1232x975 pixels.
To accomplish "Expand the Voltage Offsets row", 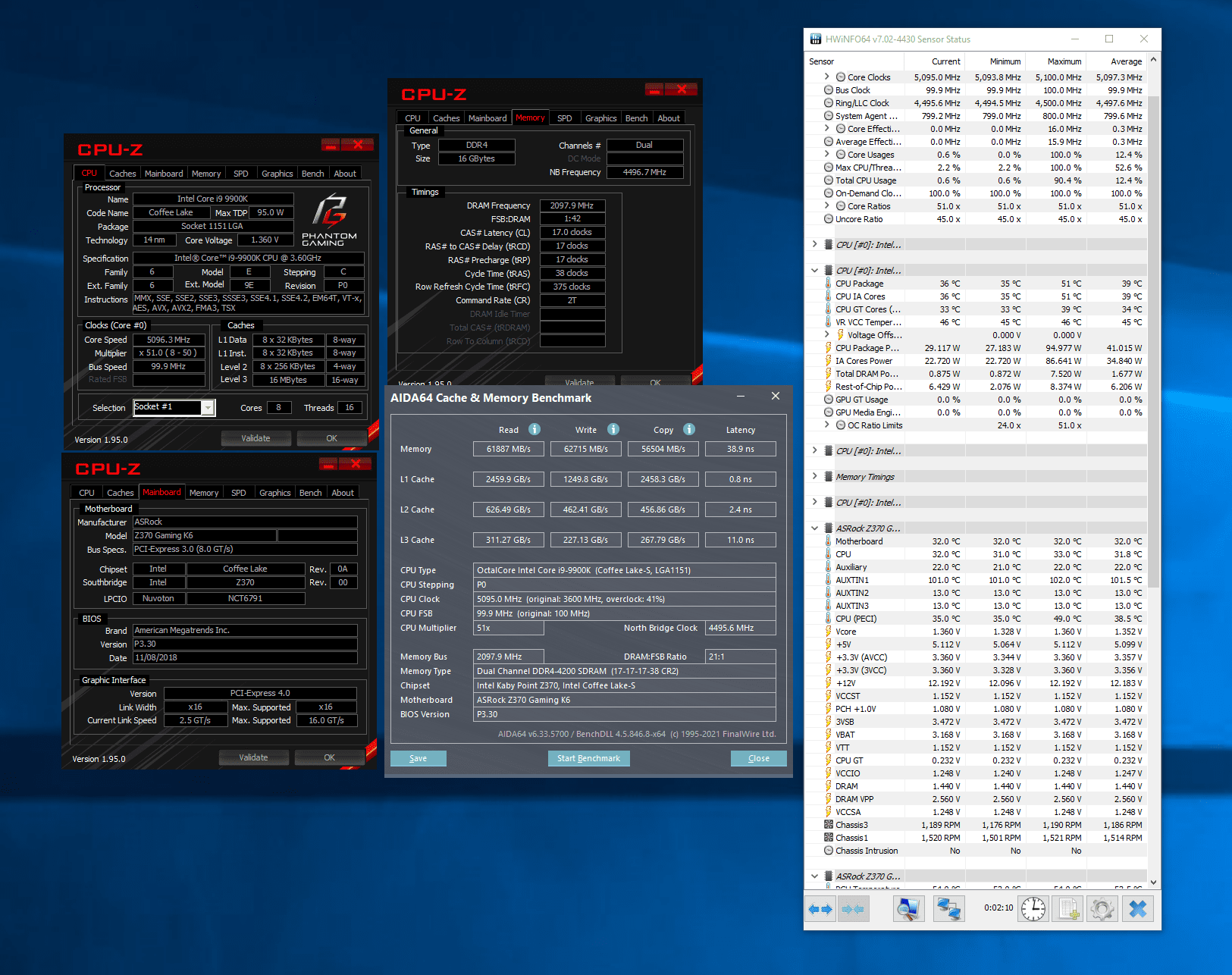I will [x=826, y=334].
